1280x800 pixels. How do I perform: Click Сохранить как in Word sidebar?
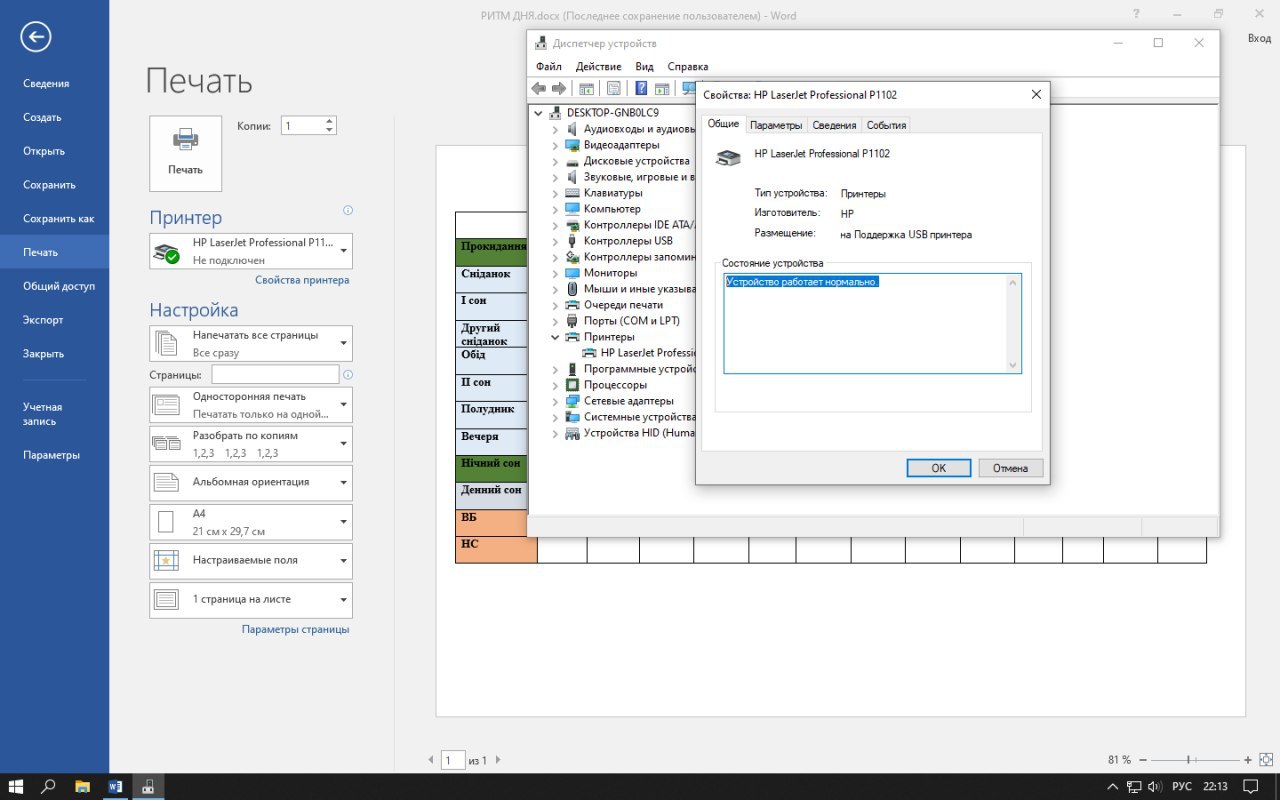click(x=59, y=218)
